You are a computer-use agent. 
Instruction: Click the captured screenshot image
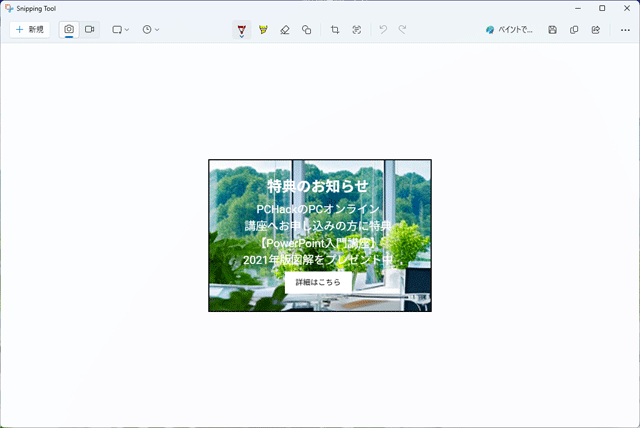coord(320,236)
